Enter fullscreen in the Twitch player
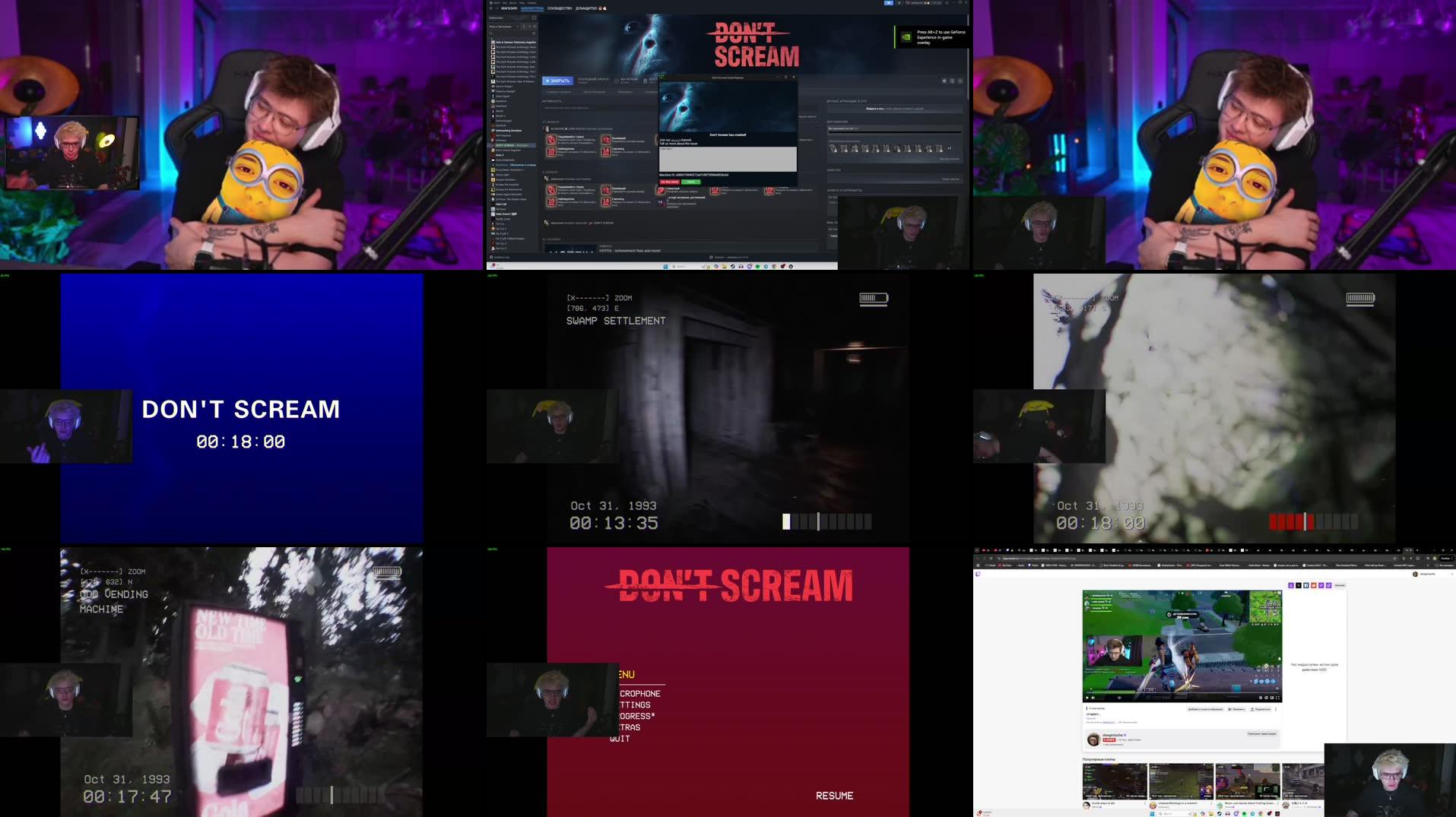This screenshot has width=1456, height=817. tap(1277, 698)
